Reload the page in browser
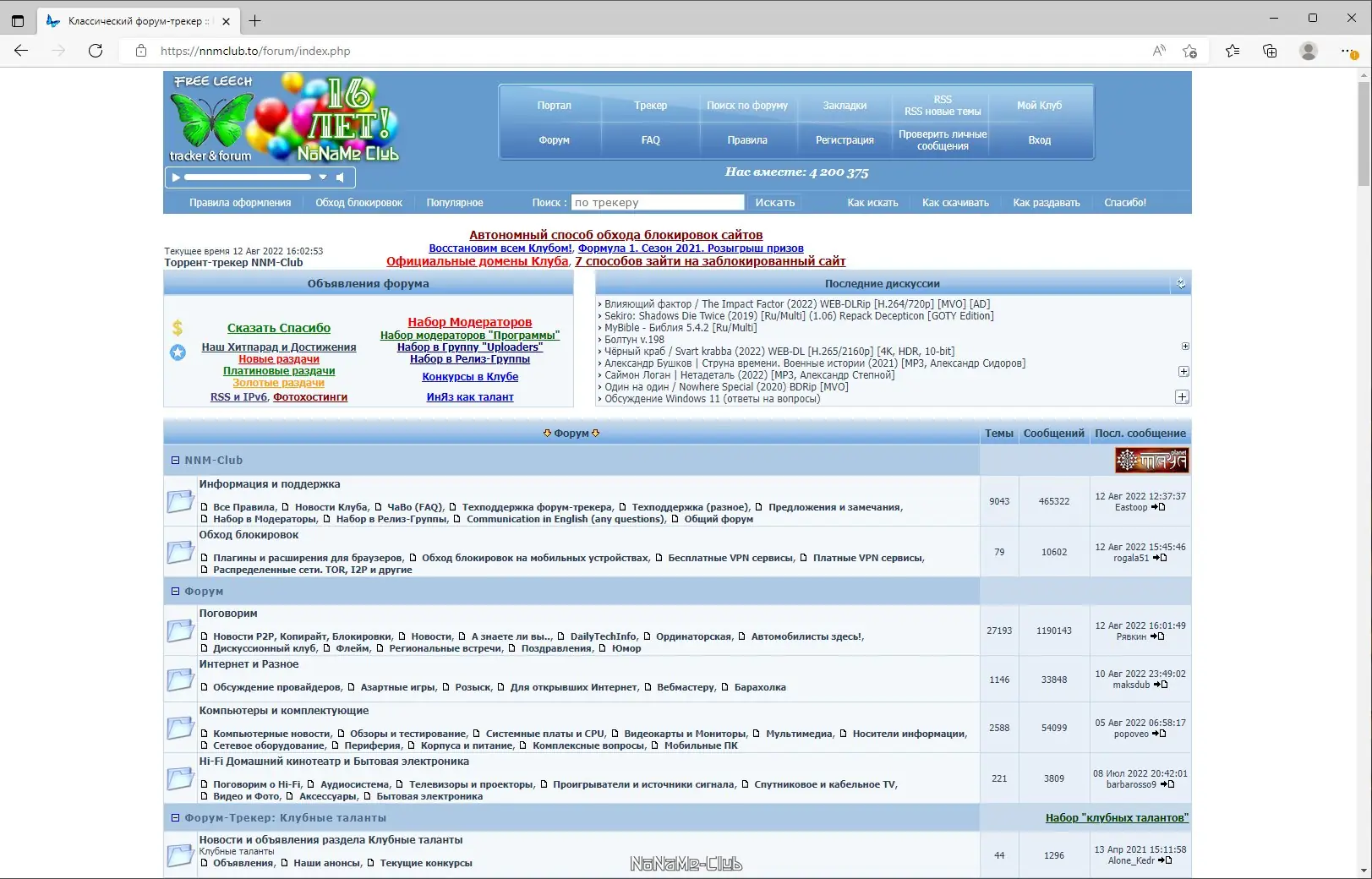1372x879 pixels. coord(96,51)
